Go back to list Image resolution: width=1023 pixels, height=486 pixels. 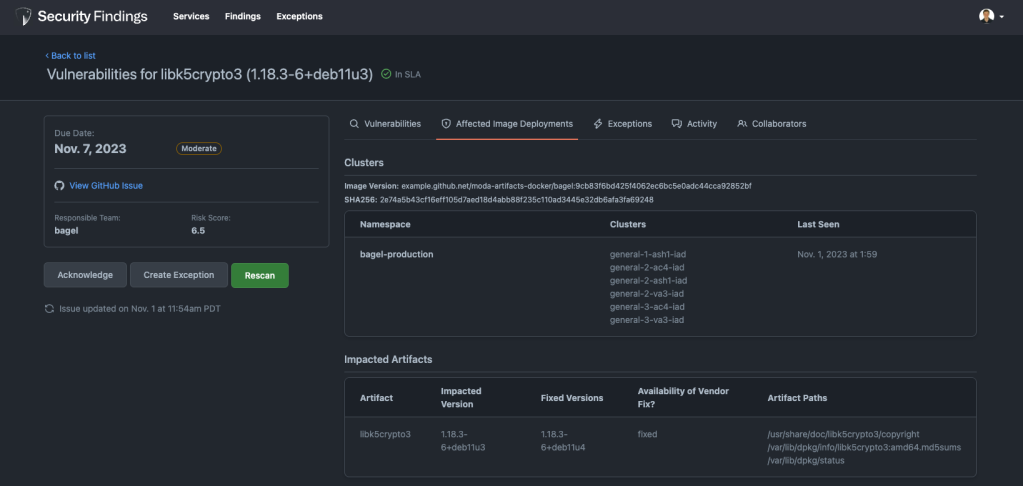(70, 55)
